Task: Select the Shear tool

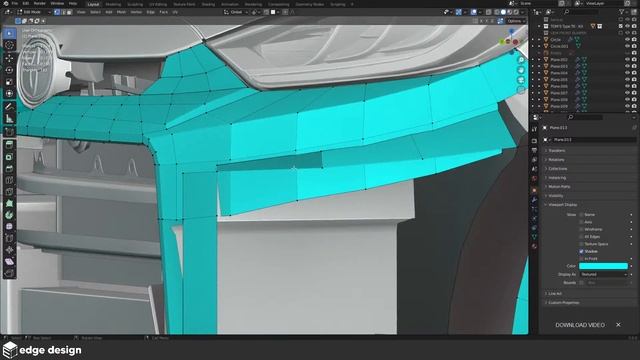Action: coord(9,261)
